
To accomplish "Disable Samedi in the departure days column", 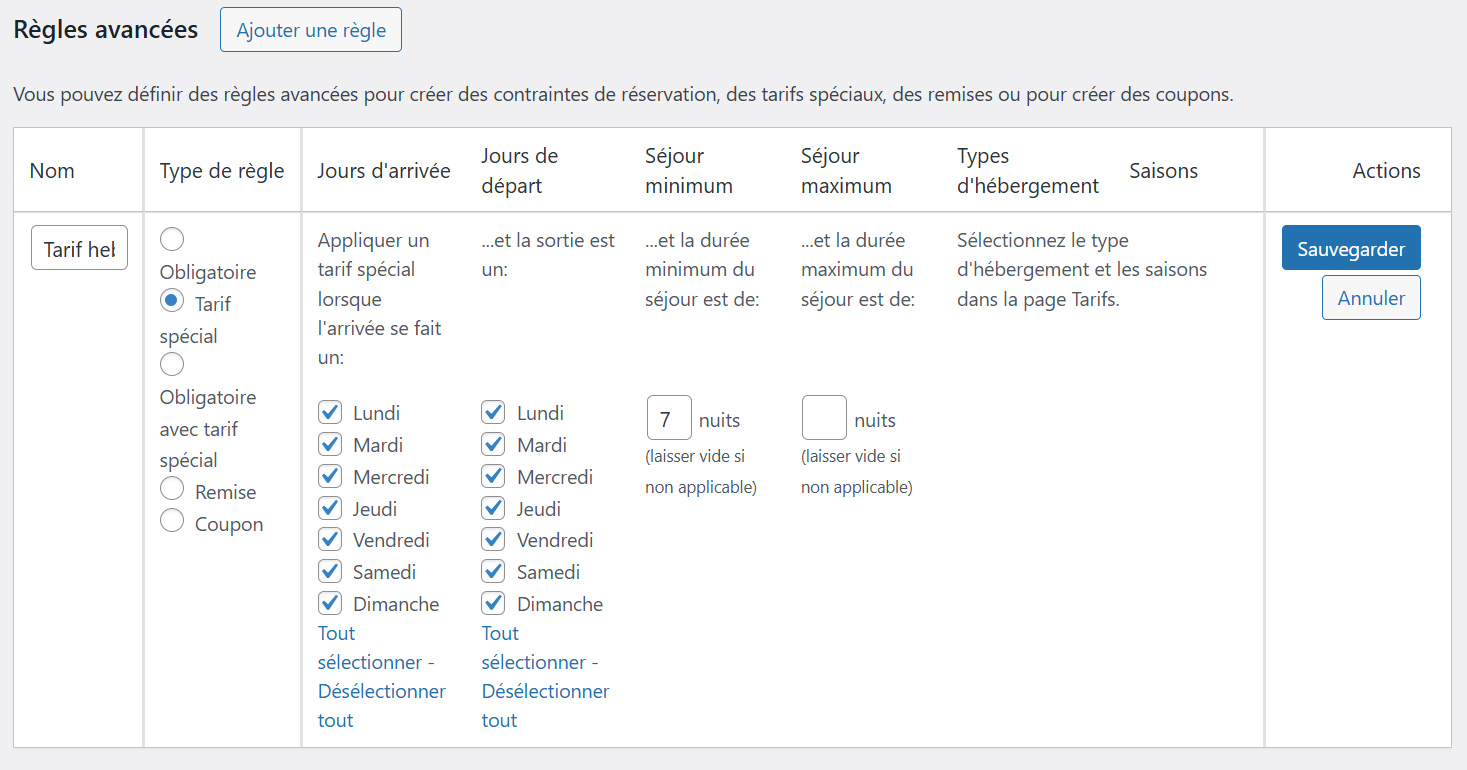I will click(x=493, y=571).
